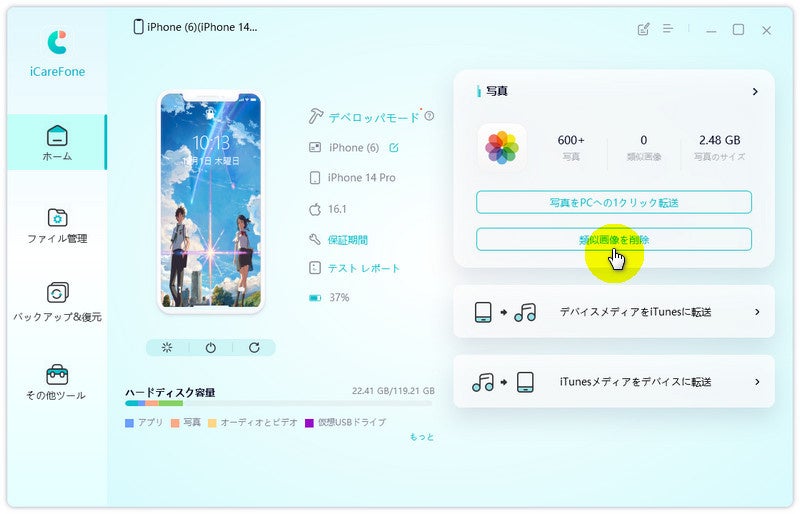Open the ホーム sidebar tab
Image resolution: width=800 pixels, height=514 pixels.
click(57, 142)
